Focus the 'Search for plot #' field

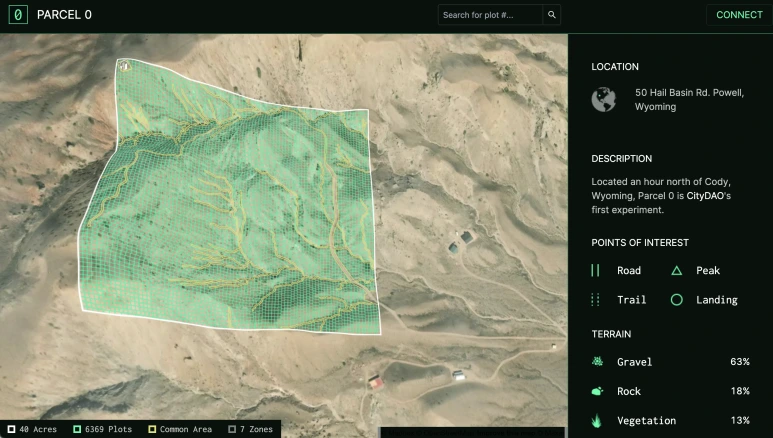tap(491, 15)
